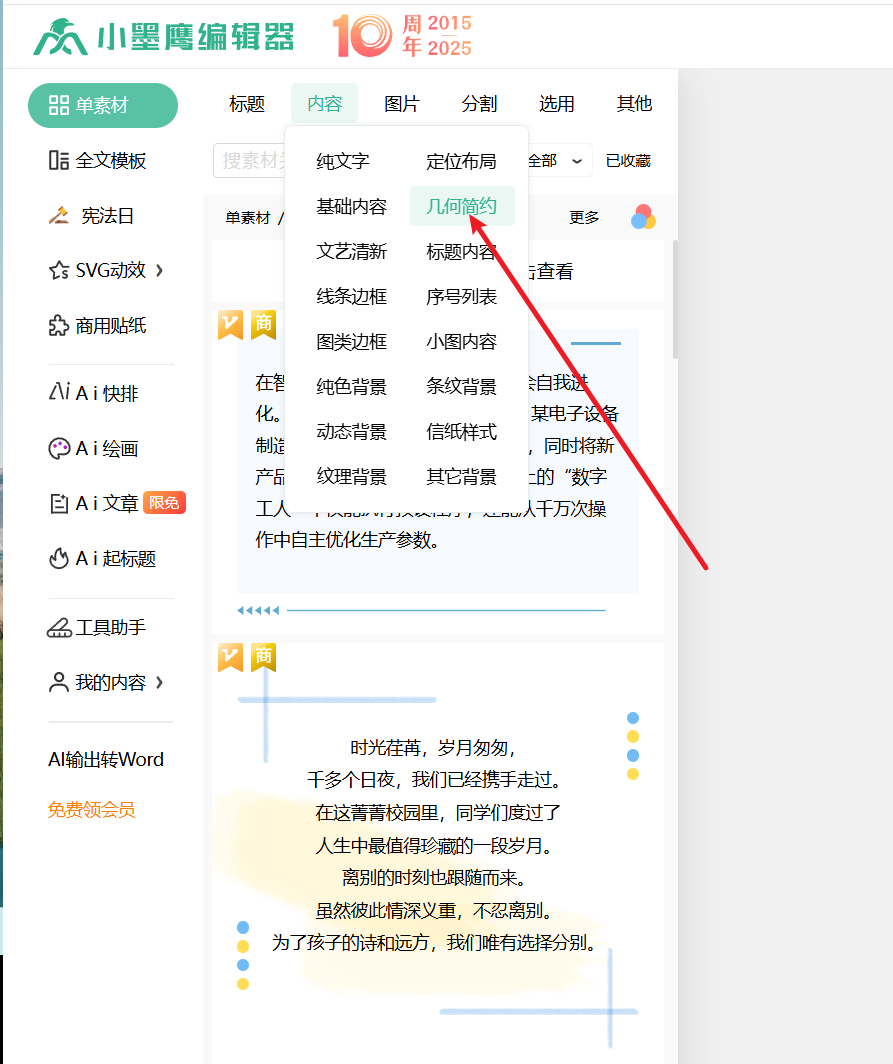Screen dimensions: 893x1064
Task: Click the 小墨鹰编辑器 eagle logo
Action: pyautogui.click(x=60, y=37)
